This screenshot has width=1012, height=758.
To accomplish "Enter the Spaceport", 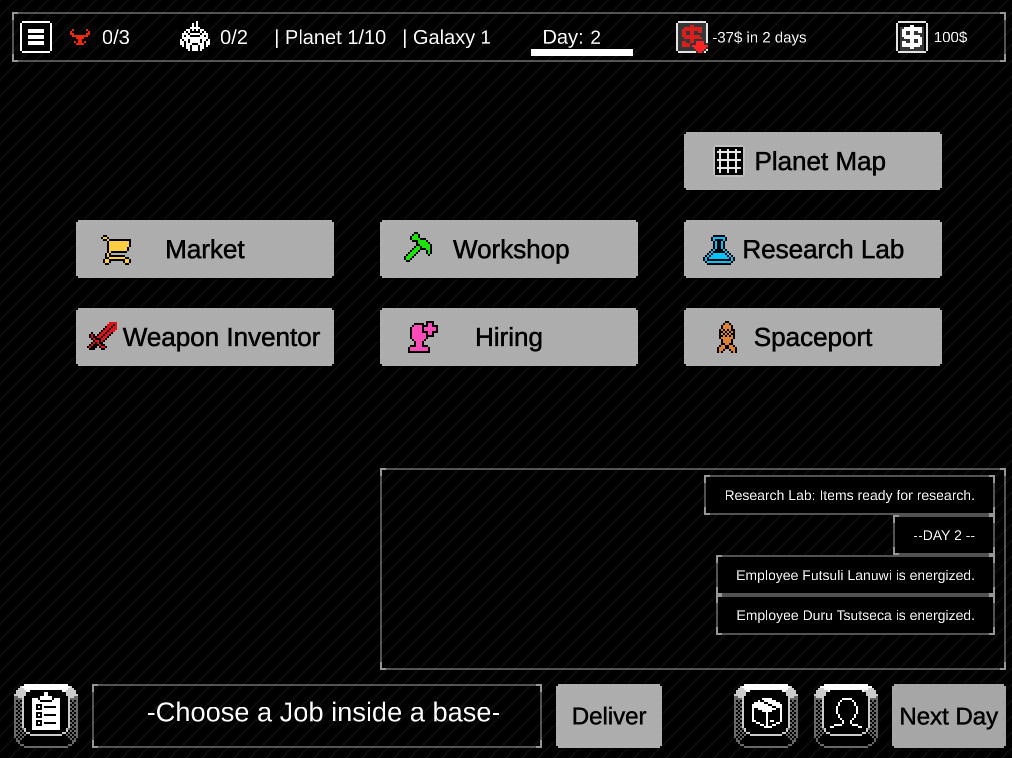I will [x=812, y=337].
